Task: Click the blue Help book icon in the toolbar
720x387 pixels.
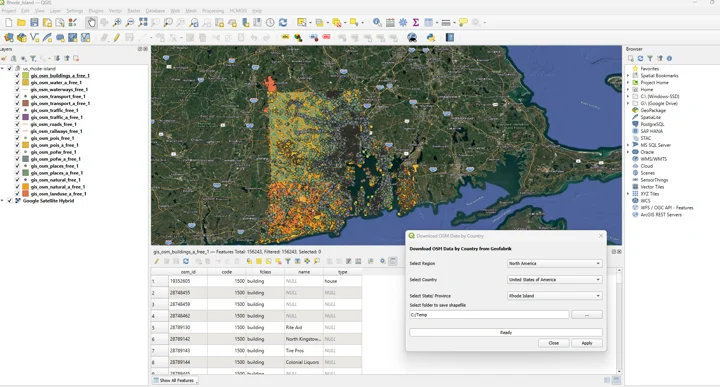Action: [450, 38]
